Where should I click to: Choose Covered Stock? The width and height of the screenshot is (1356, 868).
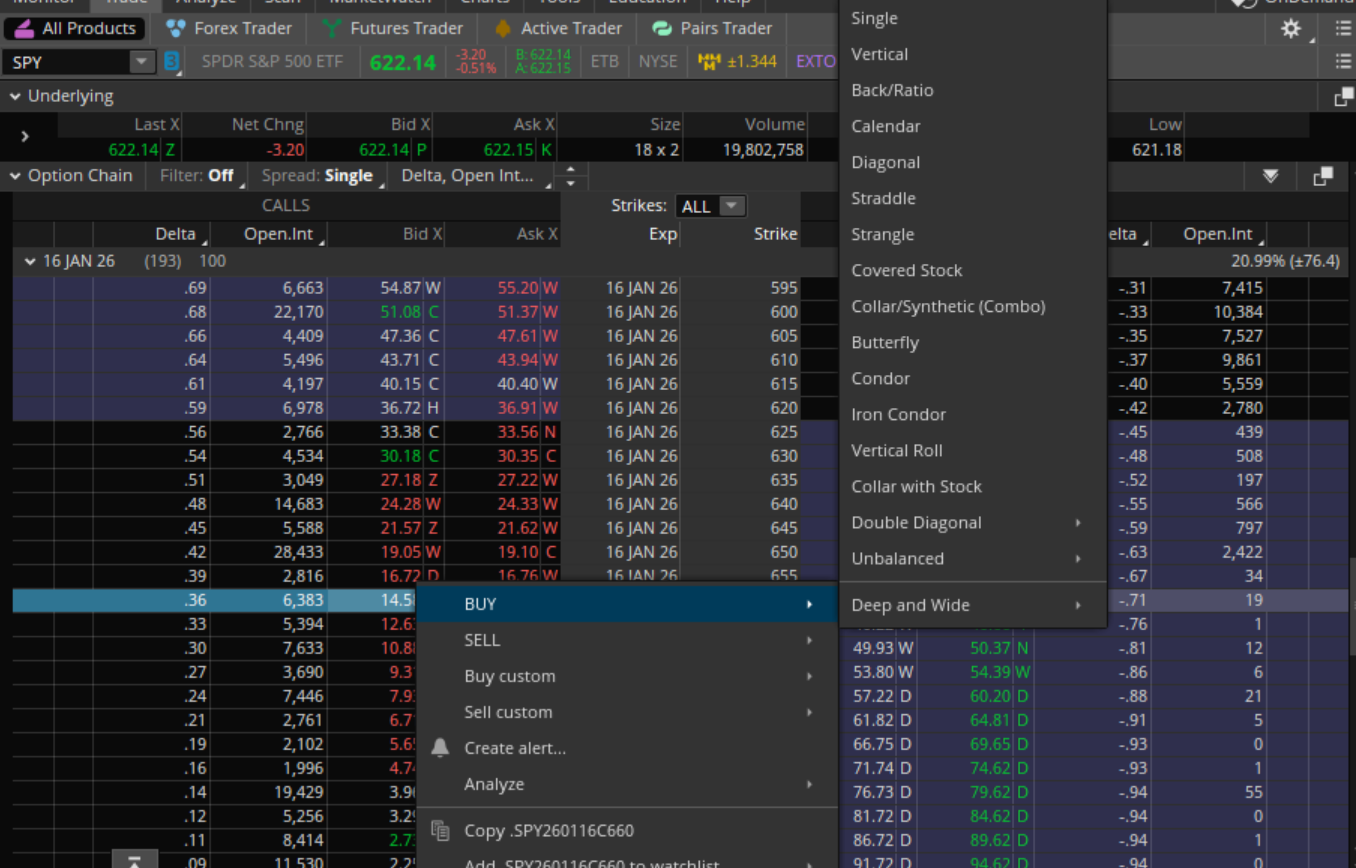click(x=972, y=270)
